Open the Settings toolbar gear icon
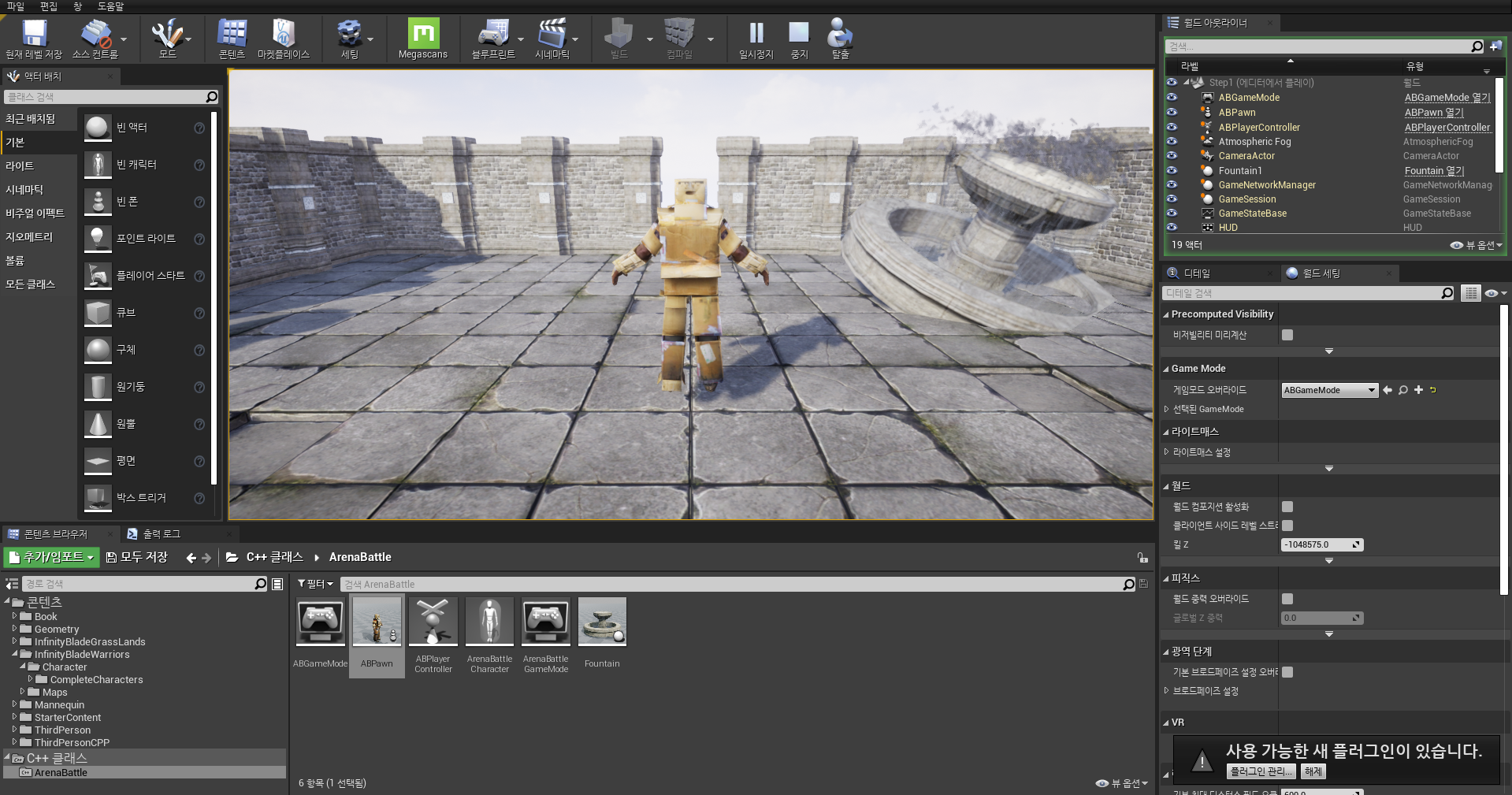Viewport: 1512px width, 795px height. (x=349, y=33)
